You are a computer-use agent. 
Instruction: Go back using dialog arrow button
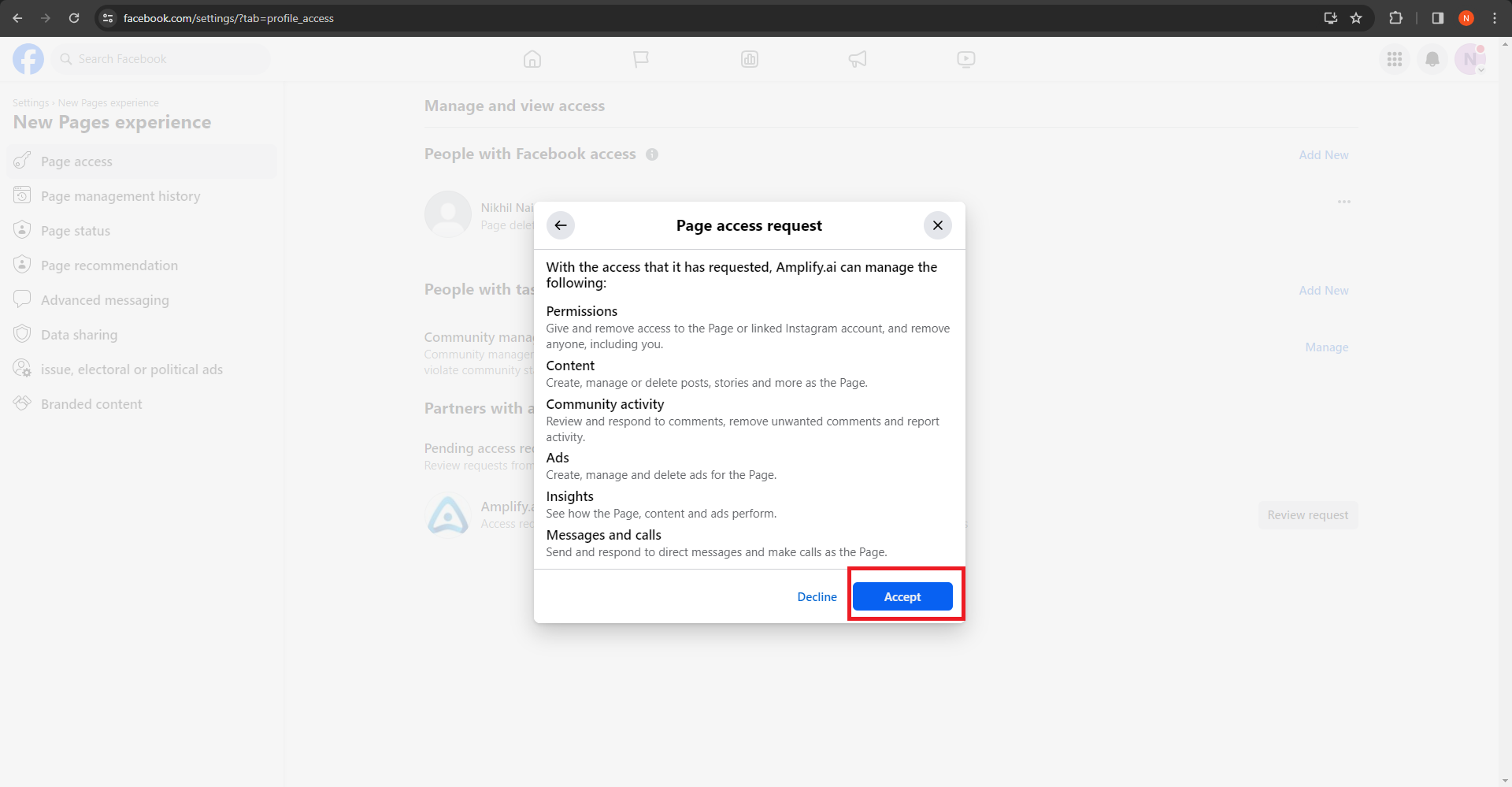pos(561,225)
